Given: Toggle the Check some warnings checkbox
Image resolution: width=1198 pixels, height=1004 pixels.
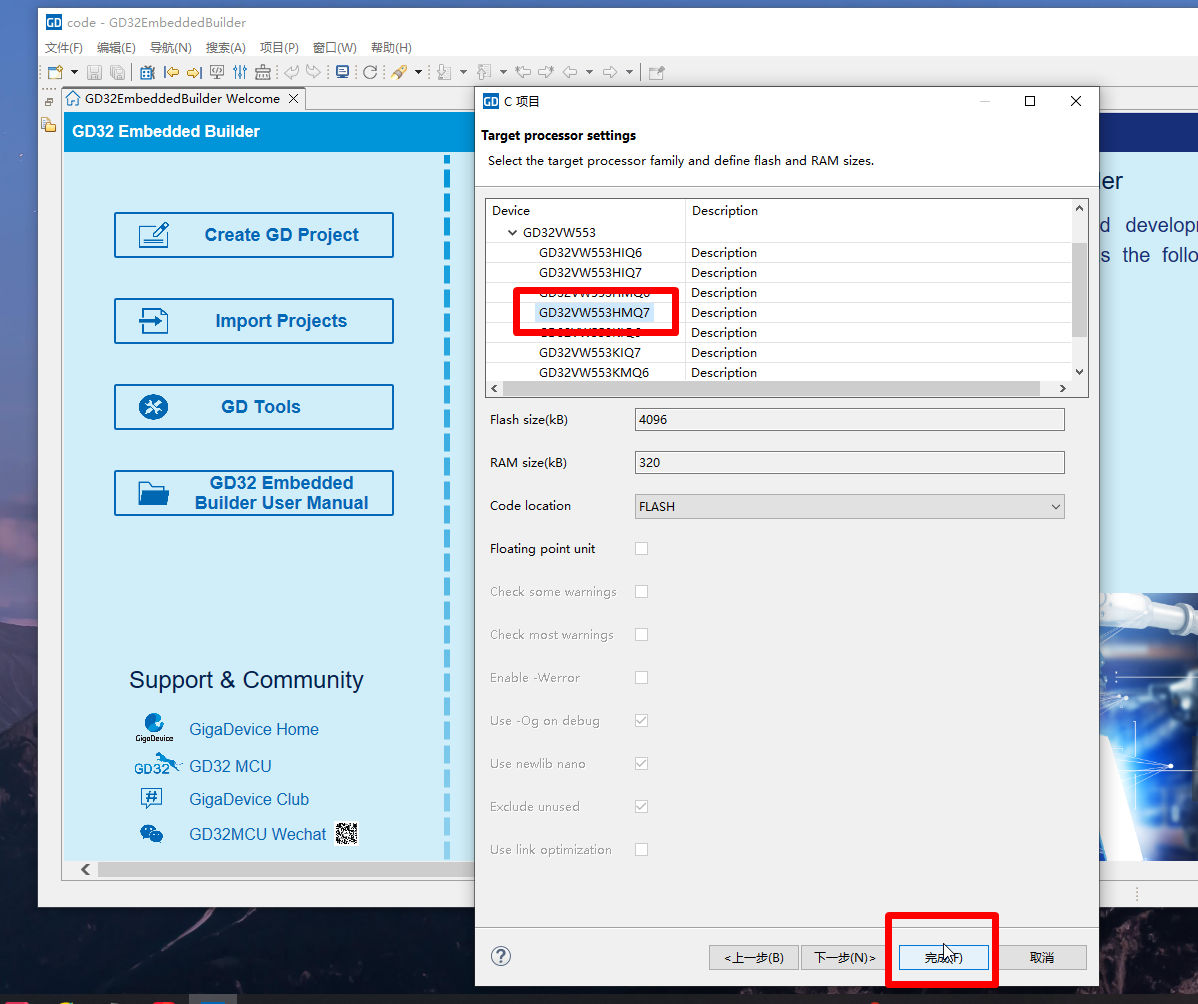Looking at the screenshot, I should [642, 592].
